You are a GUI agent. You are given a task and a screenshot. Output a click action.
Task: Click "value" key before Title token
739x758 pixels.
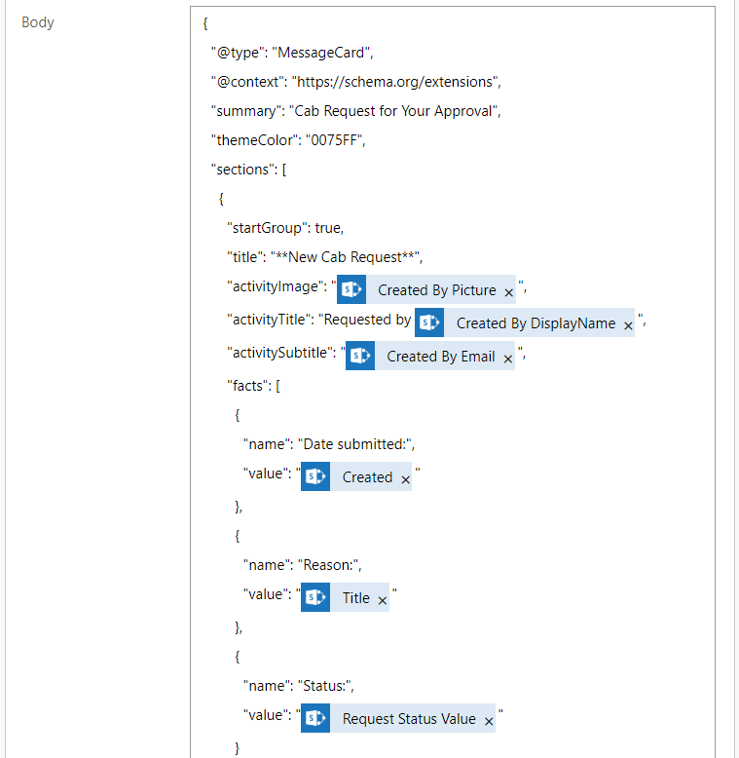coord(267,594)
